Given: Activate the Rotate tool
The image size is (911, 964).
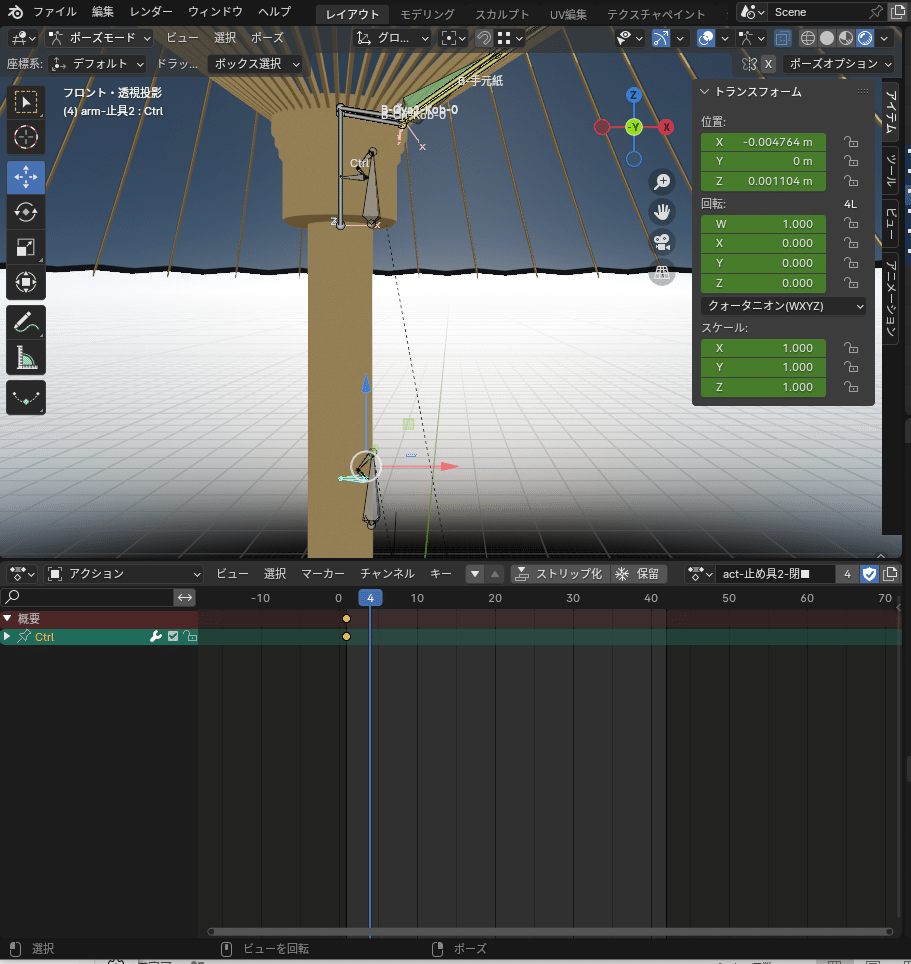Looking at the screenshot, I should pos(26,212).
